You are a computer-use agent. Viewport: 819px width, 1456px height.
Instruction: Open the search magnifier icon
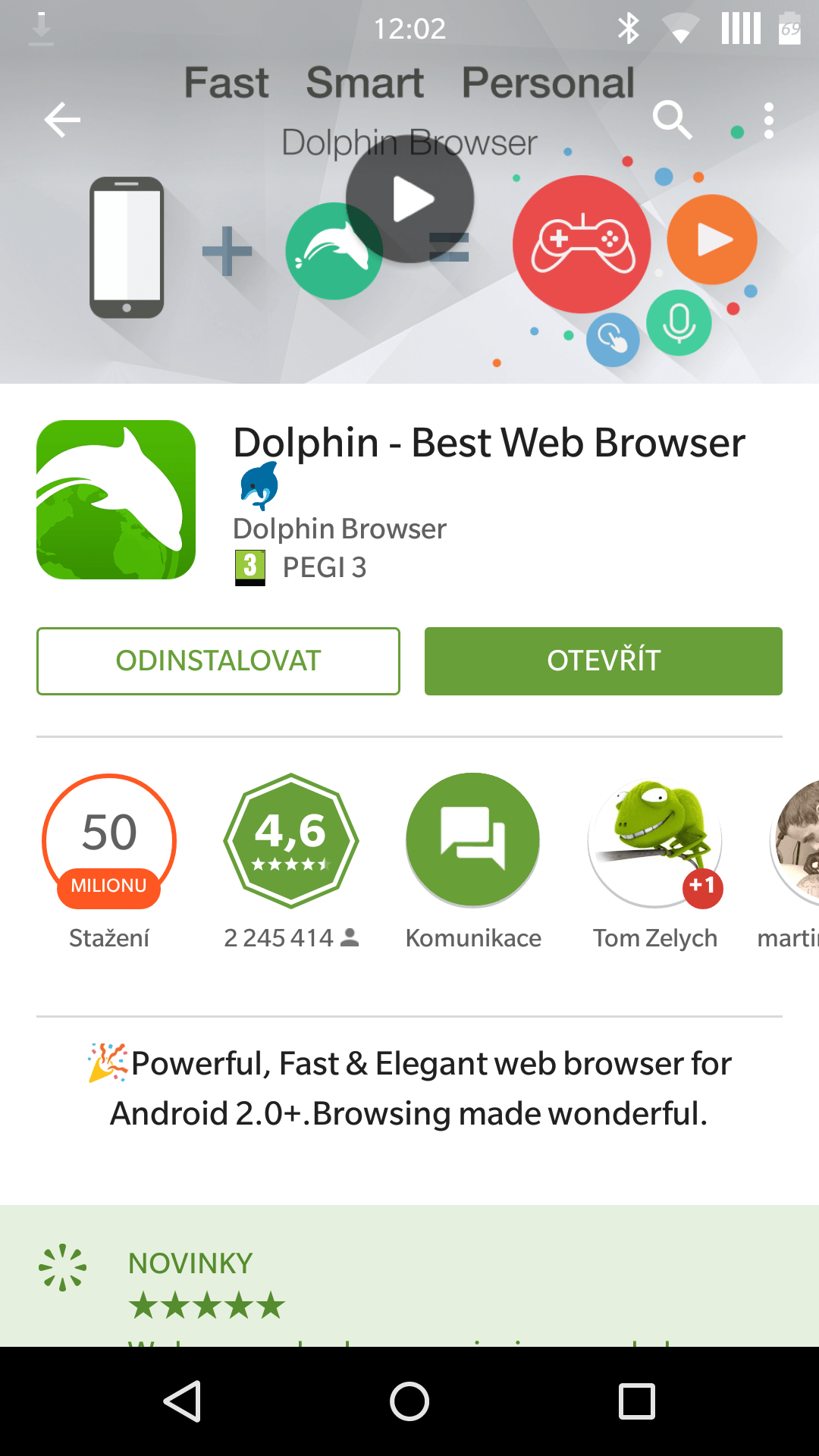673,120
